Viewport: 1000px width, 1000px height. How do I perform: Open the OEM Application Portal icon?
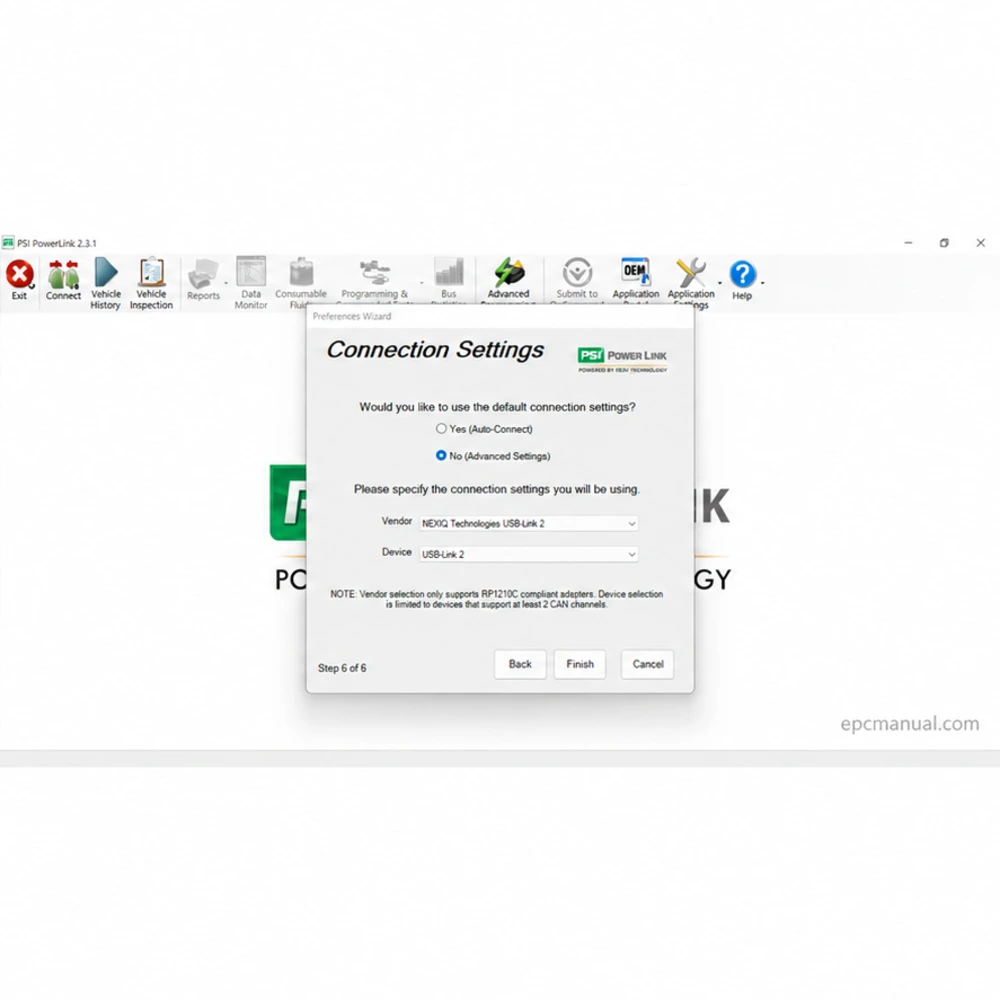point(635,272)
